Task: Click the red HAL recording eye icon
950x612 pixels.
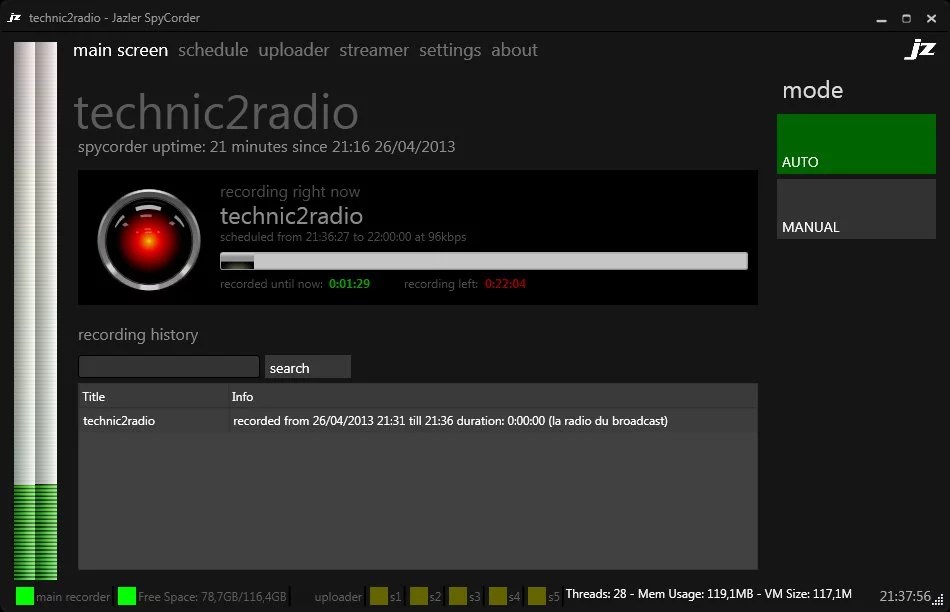Action: click(x=149, y=240)
